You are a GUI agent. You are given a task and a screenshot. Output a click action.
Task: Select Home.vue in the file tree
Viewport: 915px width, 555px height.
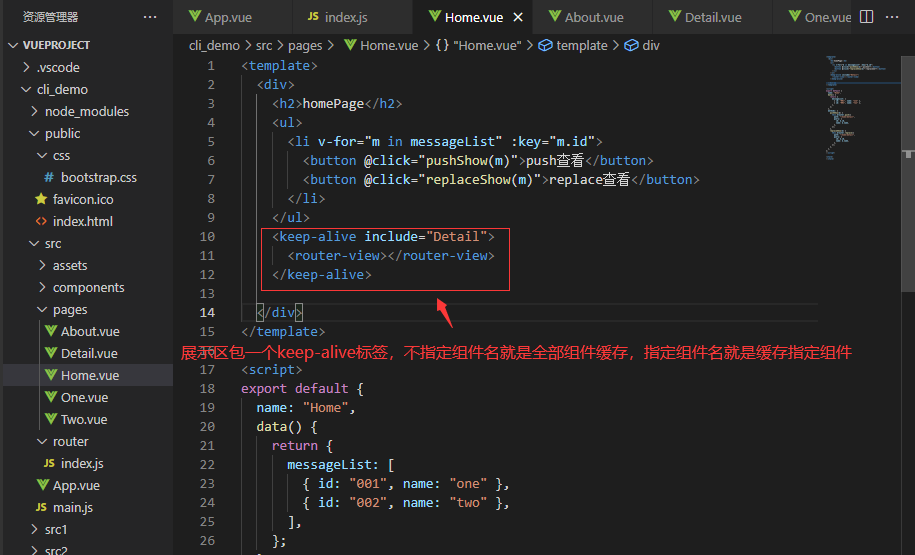click(x=88, y=375)
